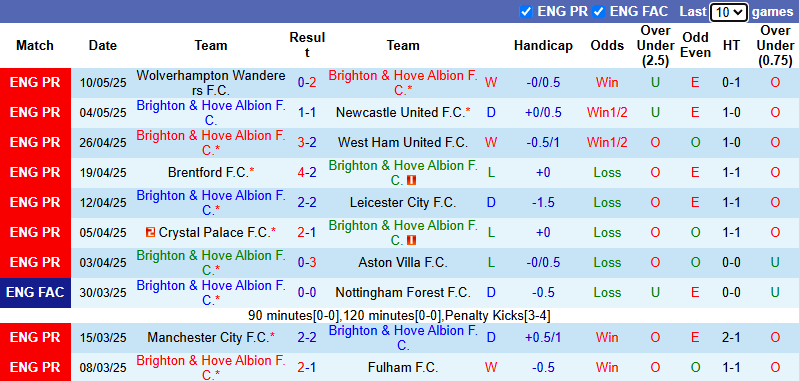Select the ENG FAC match label
The image size is (800, 381).
click(35, 293)
